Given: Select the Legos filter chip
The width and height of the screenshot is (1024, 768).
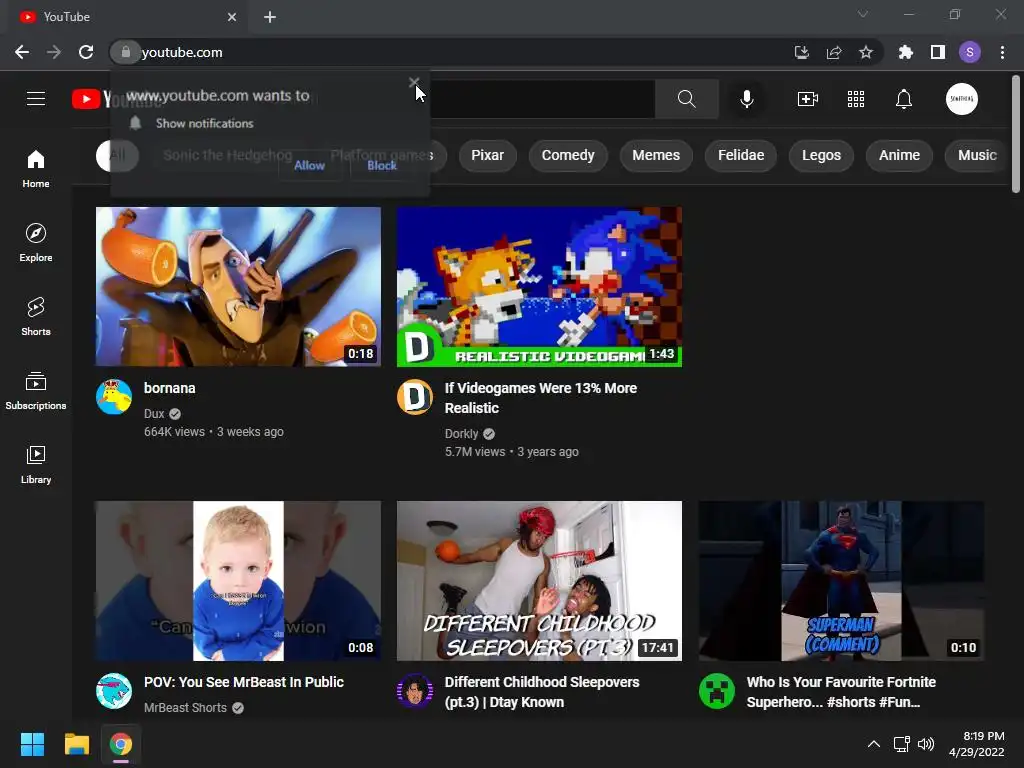Looking at the screenshot, I should [821, 155].
